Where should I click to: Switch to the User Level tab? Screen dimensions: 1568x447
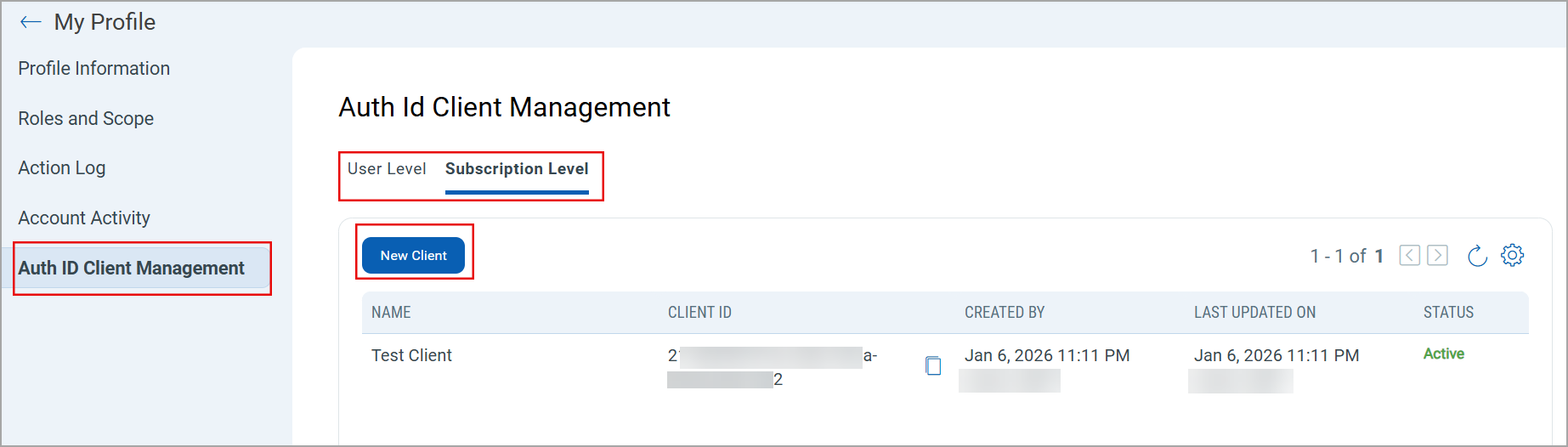click(387, 169)
